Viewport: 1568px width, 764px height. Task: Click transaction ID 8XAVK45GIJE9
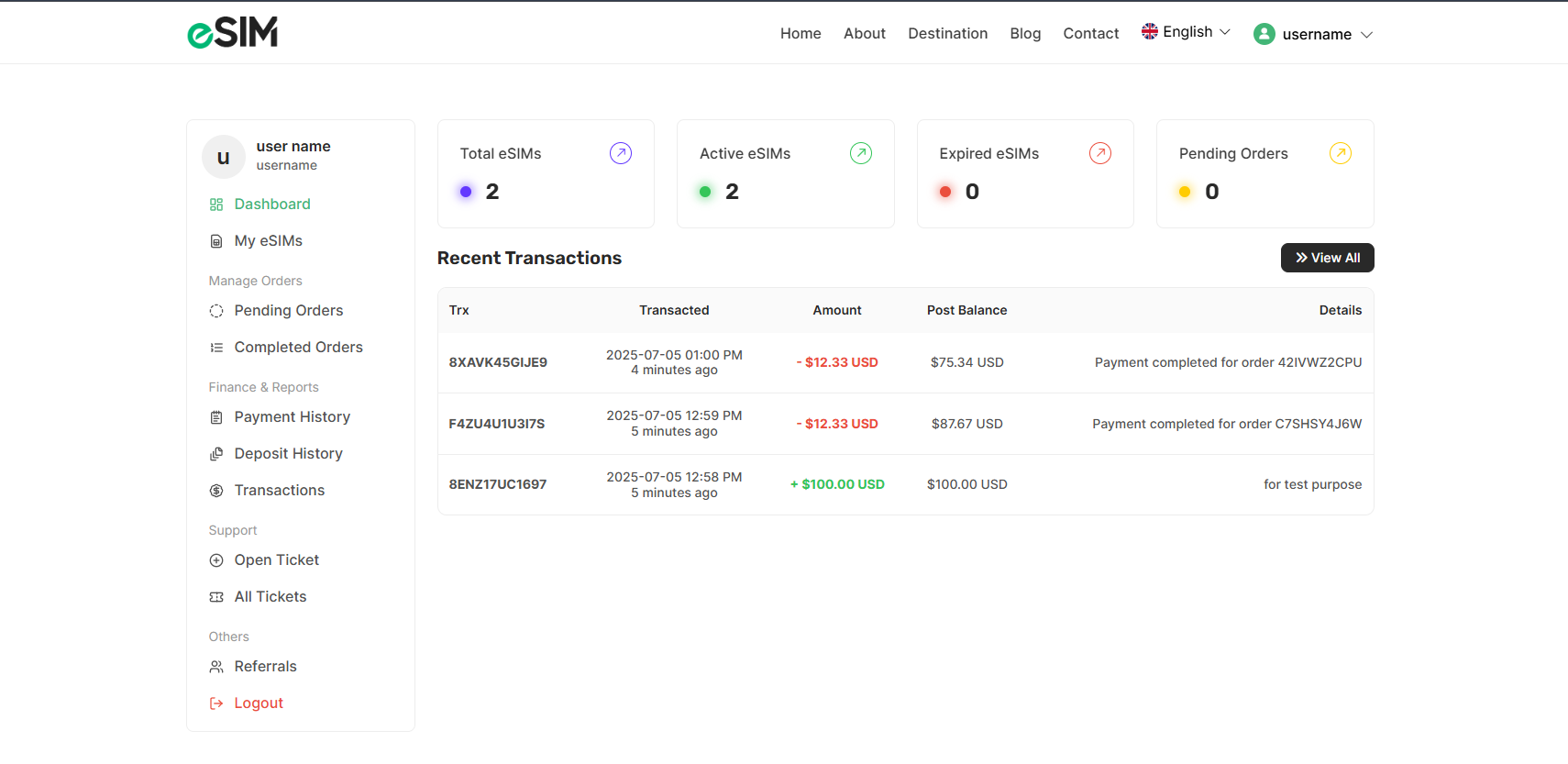498,362
